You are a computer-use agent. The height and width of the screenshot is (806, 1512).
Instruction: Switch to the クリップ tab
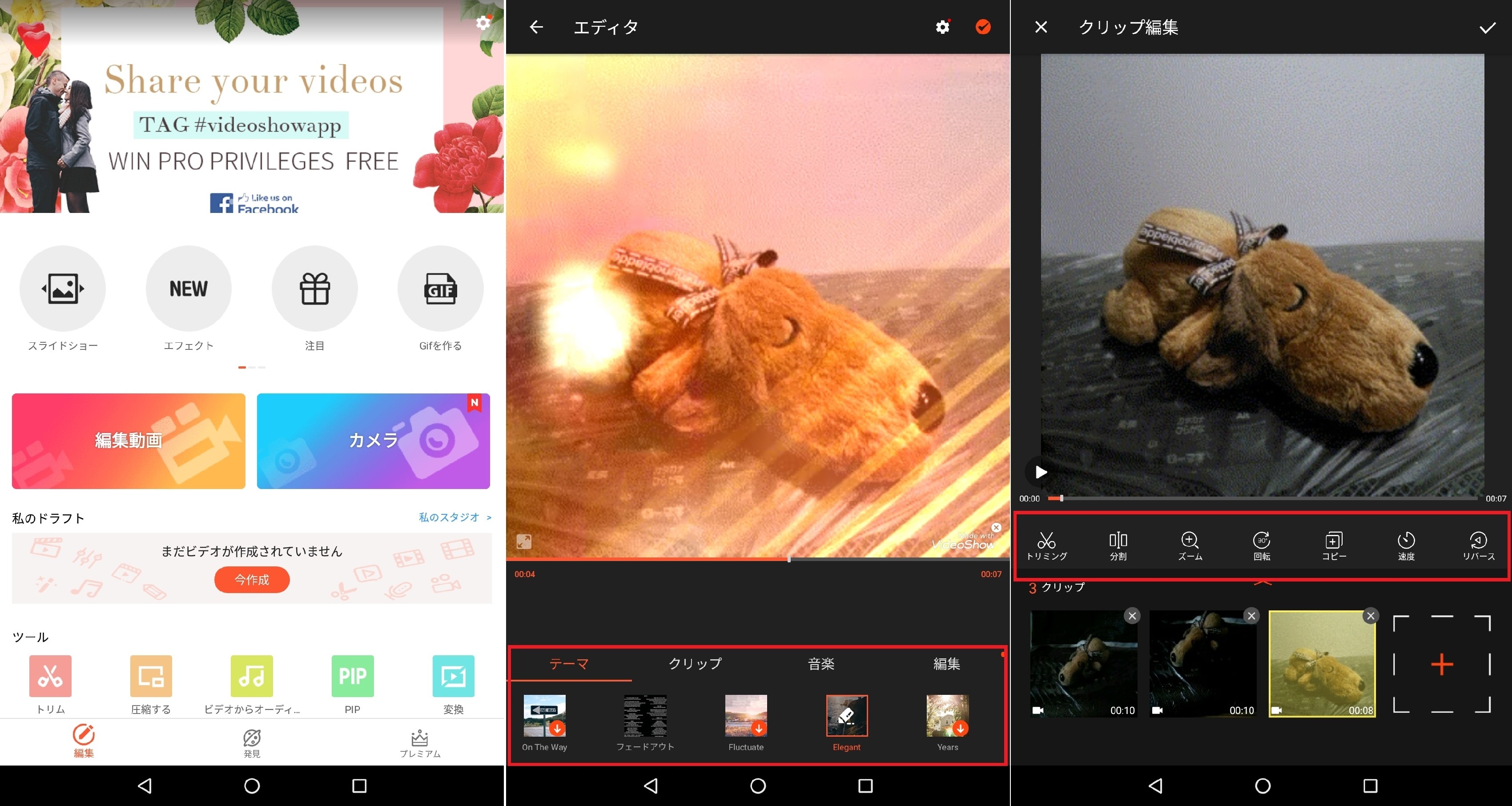(695, 663)
